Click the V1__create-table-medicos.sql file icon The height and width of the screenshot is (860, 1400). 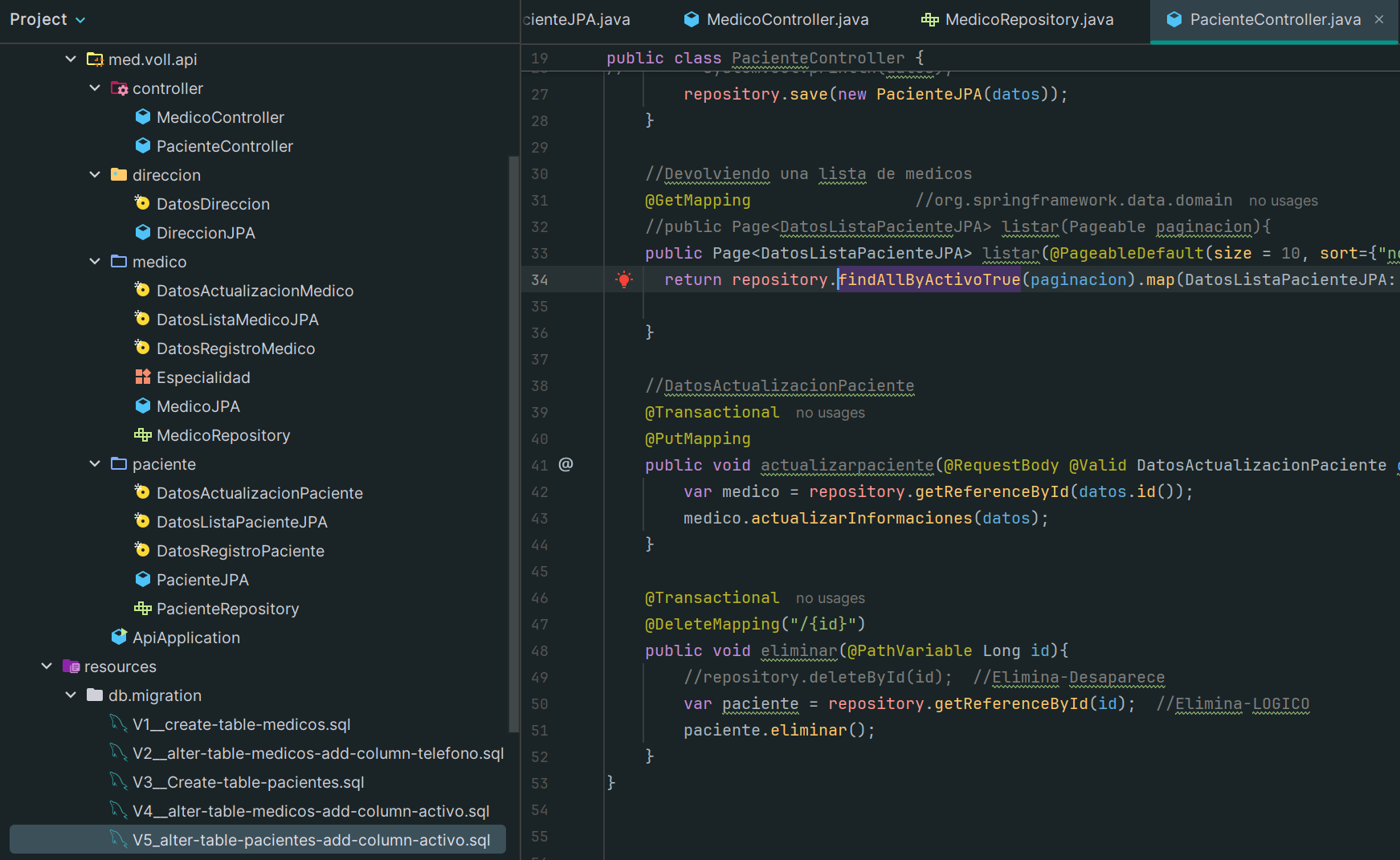119,724
